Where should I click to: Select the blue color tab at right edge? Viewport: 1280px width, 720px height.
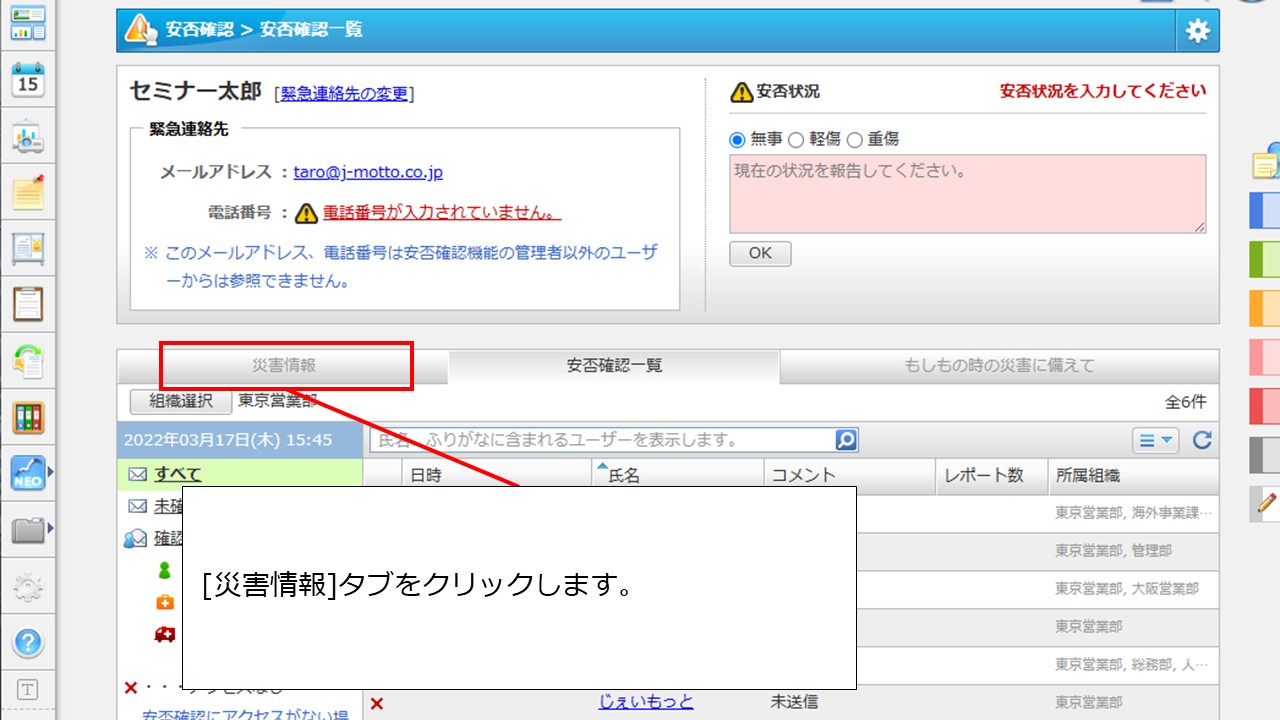coord(1266,211)
